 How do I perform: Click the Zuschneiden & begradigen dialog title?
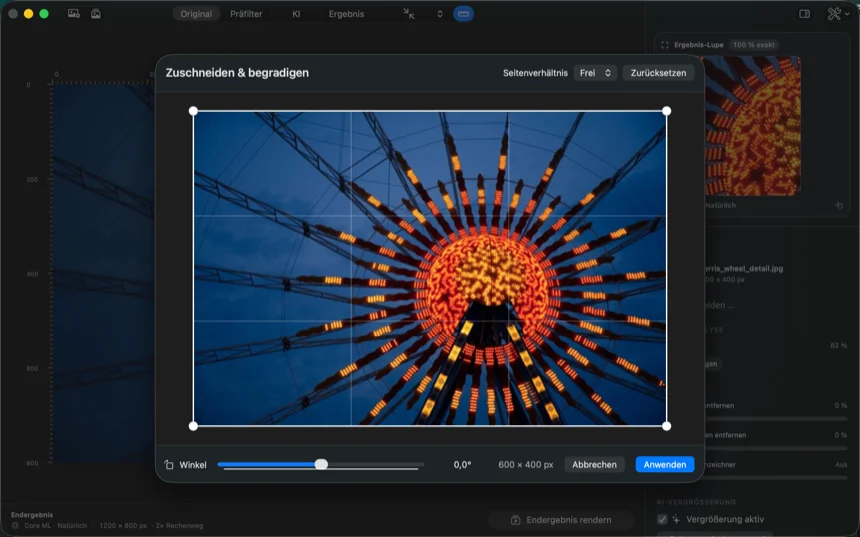237,73
